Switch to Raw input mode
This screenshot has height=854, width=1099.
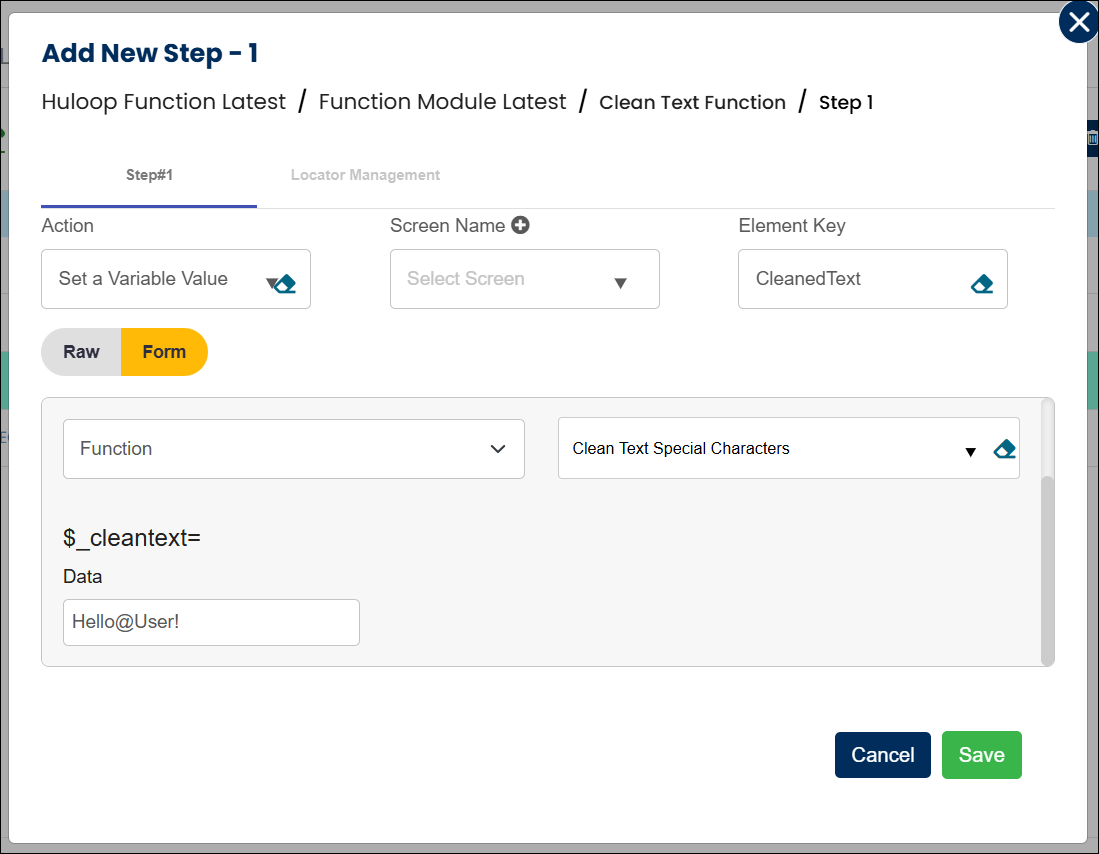tap(81, 352)
